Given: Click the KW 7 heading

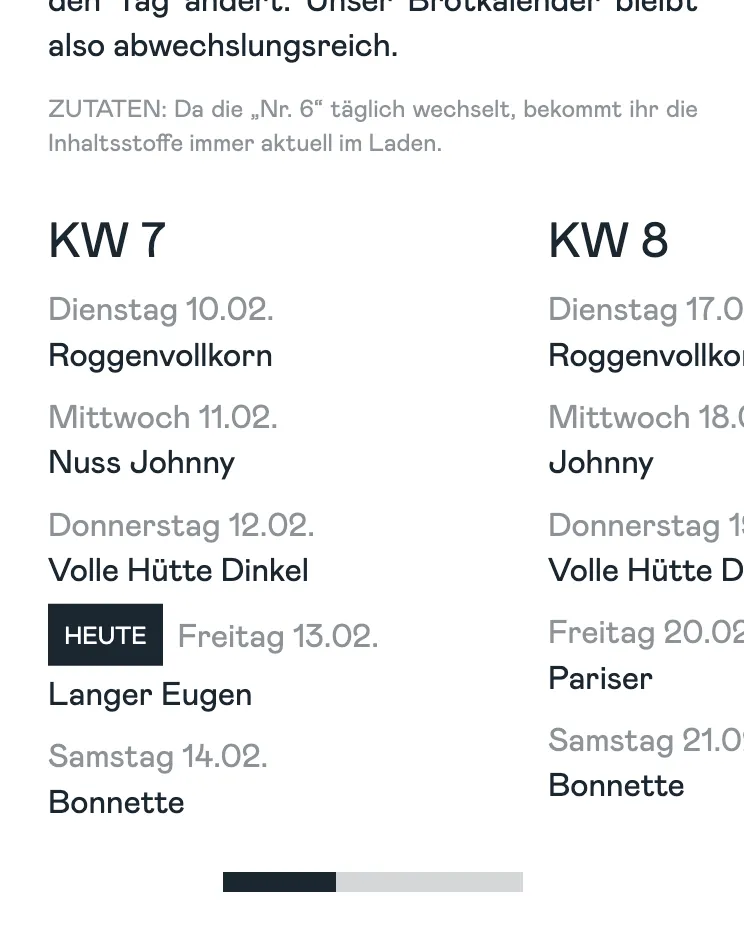Looking at the screenshot, I should [107, 241].
